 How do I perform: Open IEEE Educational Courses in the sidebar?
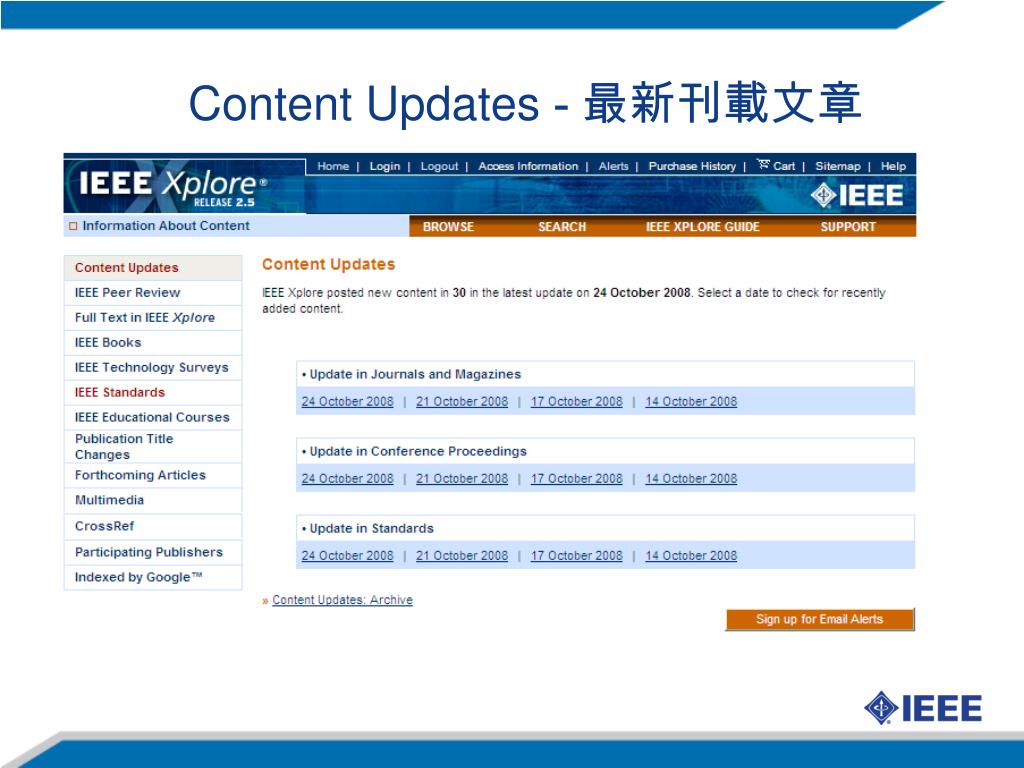[x=153, y=417]
